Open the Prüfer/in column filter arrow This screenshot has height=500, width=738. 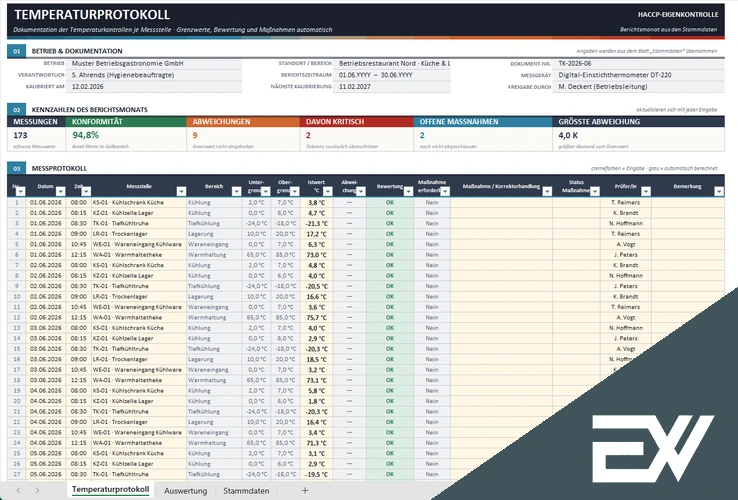(646, 191)
